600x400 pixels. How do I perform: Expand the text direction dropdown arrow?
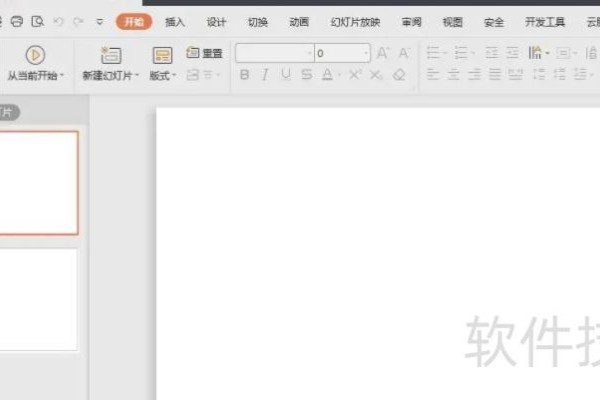coord(548,54)
